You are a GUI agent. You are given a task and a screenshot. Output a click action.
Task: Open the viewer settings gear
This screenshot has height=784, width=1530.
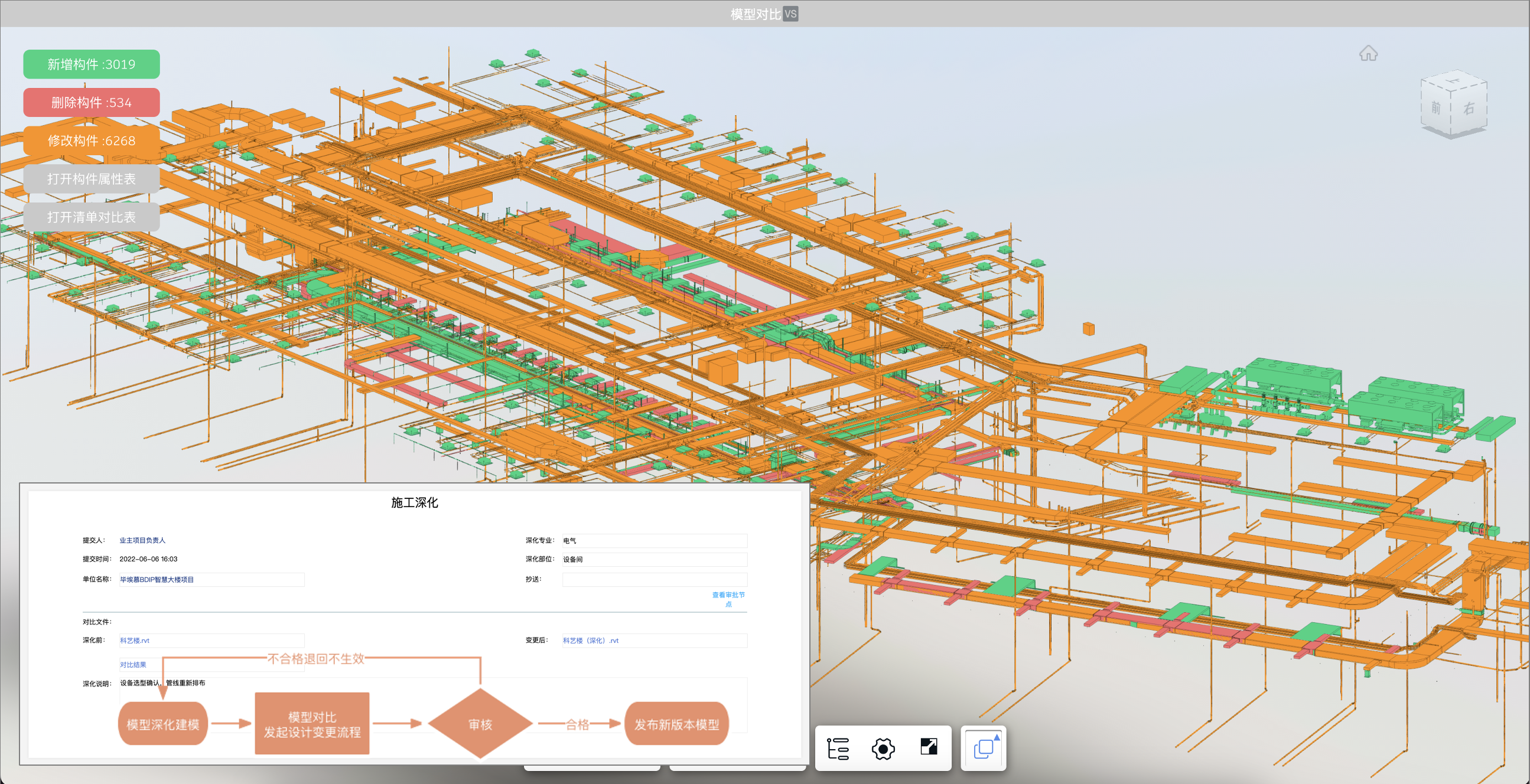click(x=883, y=749)
